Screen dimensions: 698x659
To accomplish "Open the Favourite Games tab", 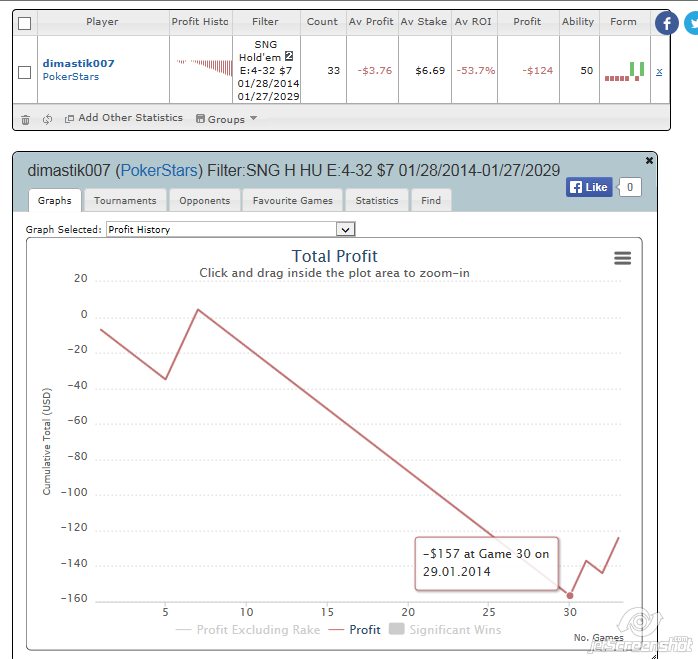I will [292, 200].
